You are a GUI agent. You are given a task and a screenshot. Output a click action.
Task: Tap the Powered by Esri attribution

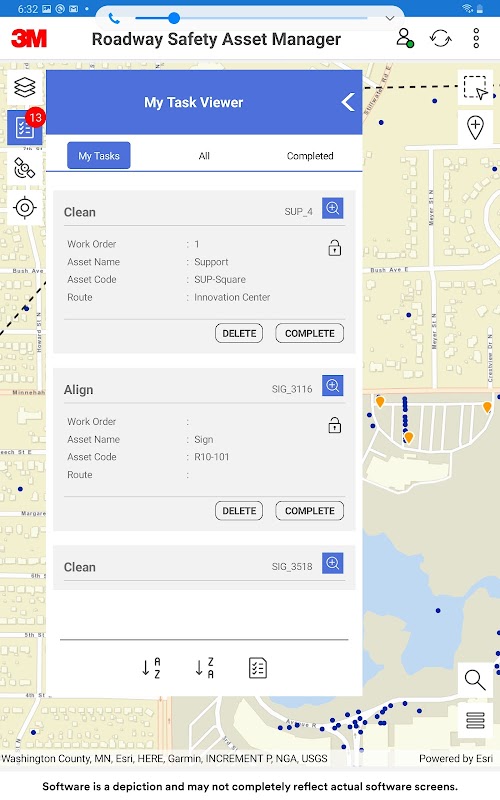tap(456, 759)
